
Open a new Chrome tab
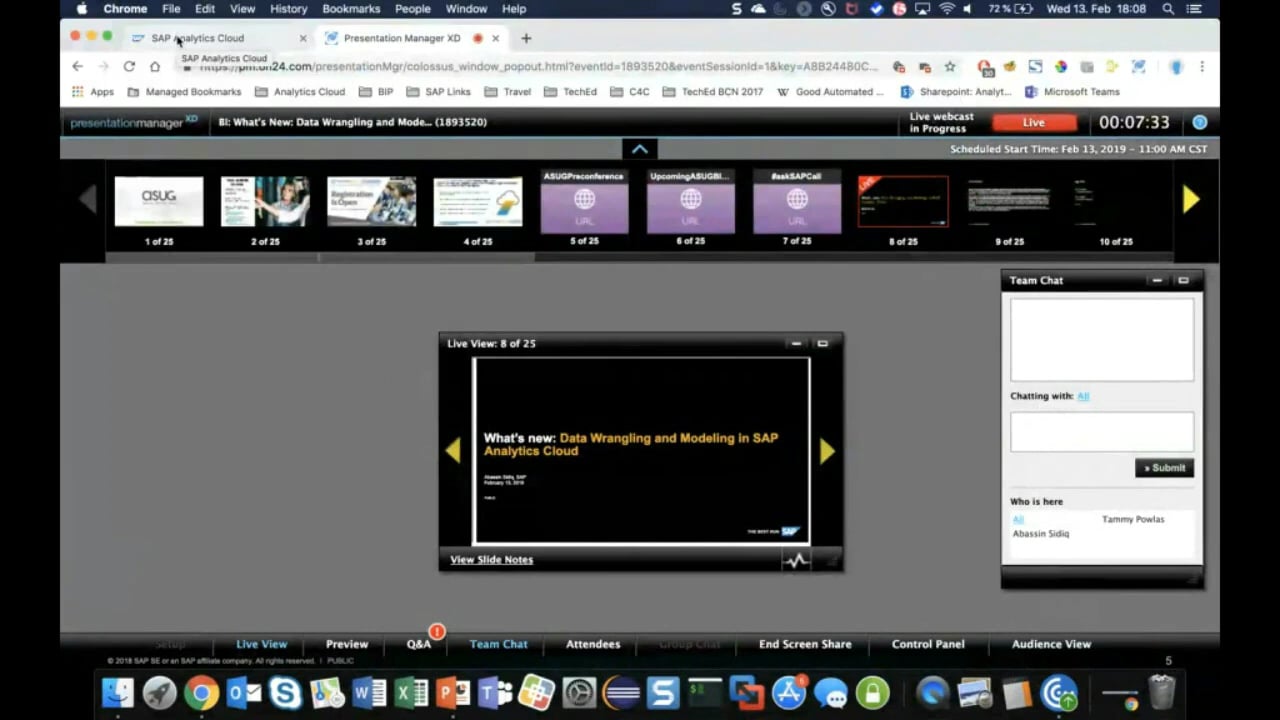pyautogui.click(x=526, y=38)
